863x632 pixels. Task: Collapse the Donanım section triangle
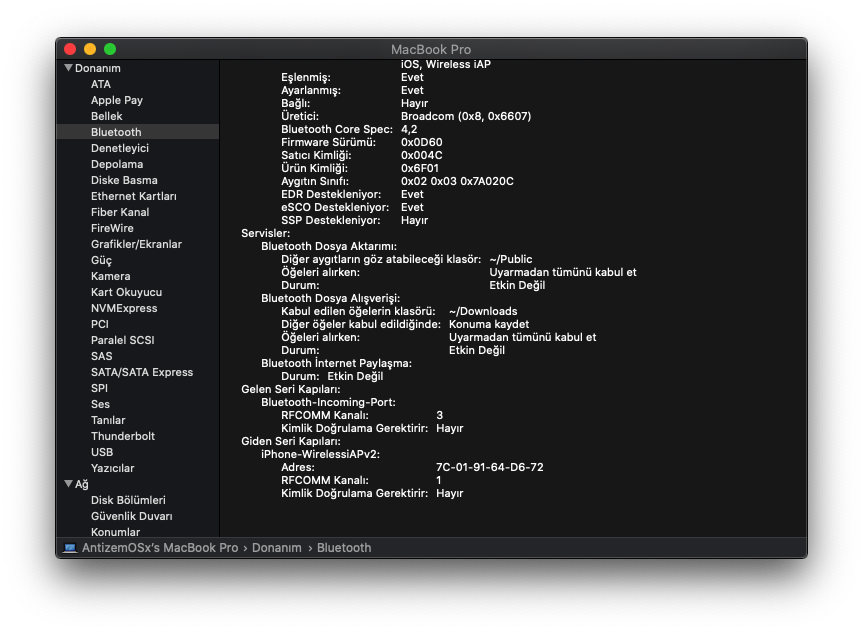click(x=68, y=68)
